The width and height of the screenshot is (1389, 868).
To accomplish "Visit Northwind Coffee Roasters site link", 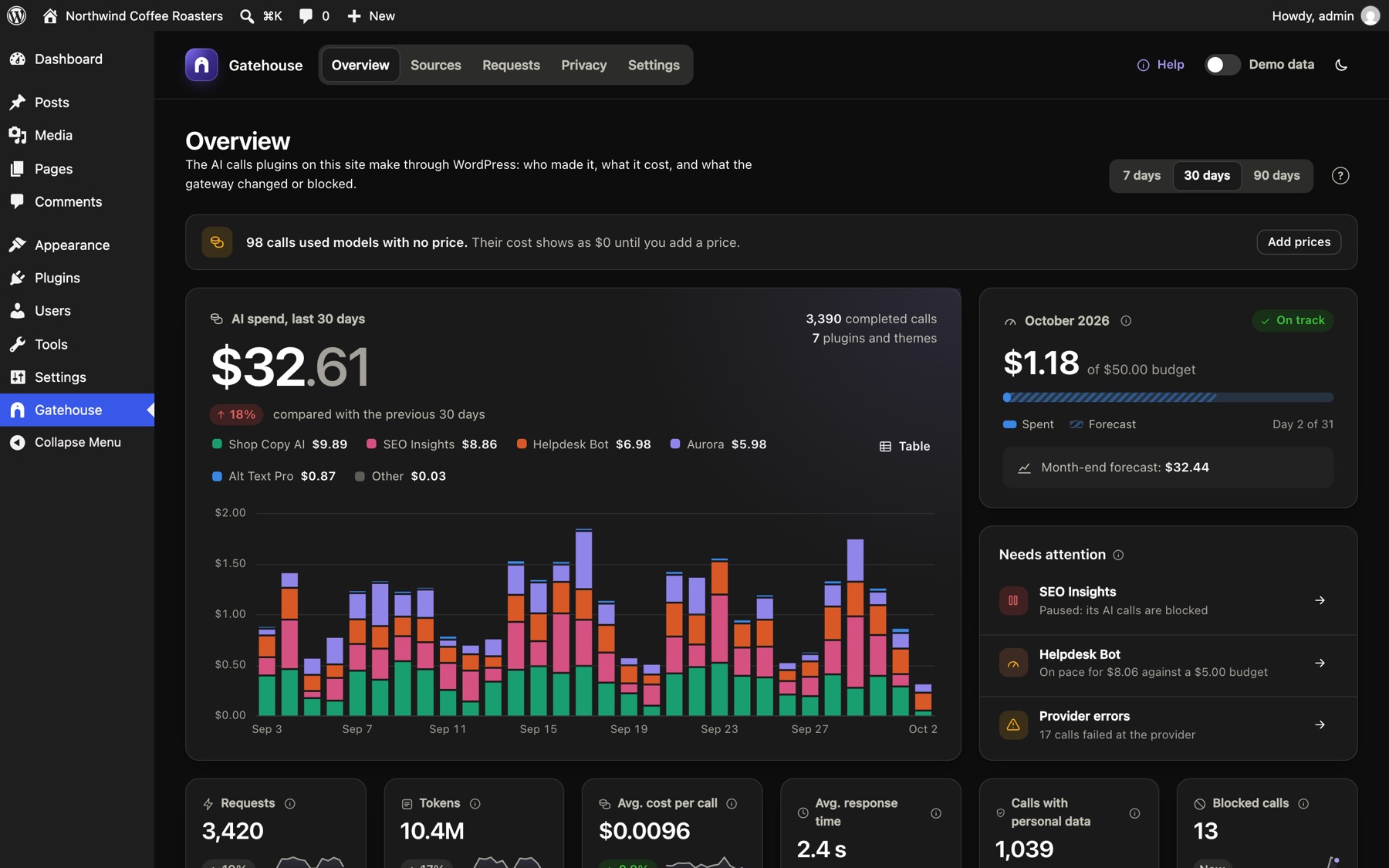I will click(133, 15).
